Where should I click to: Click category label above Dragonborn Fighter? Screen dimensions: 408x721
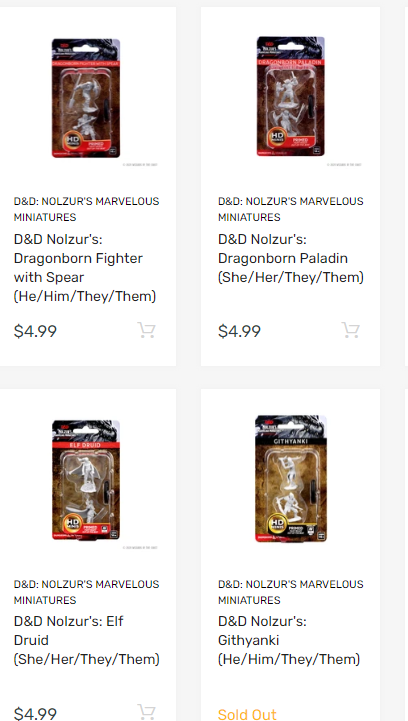click(x=86, y=209)
